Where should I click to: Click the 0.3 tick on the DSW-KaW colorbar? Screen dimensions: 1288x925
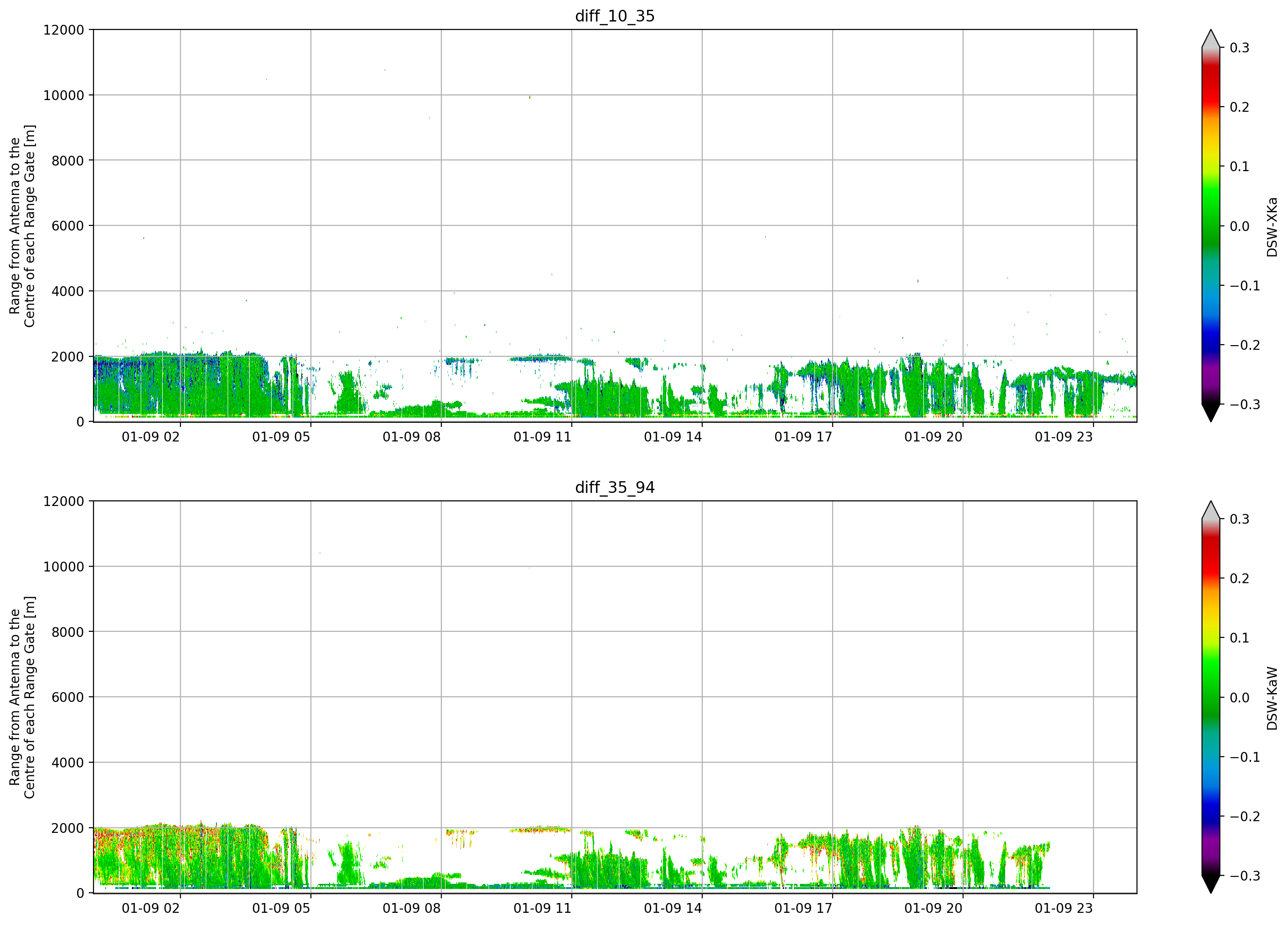pos(1239,519)
